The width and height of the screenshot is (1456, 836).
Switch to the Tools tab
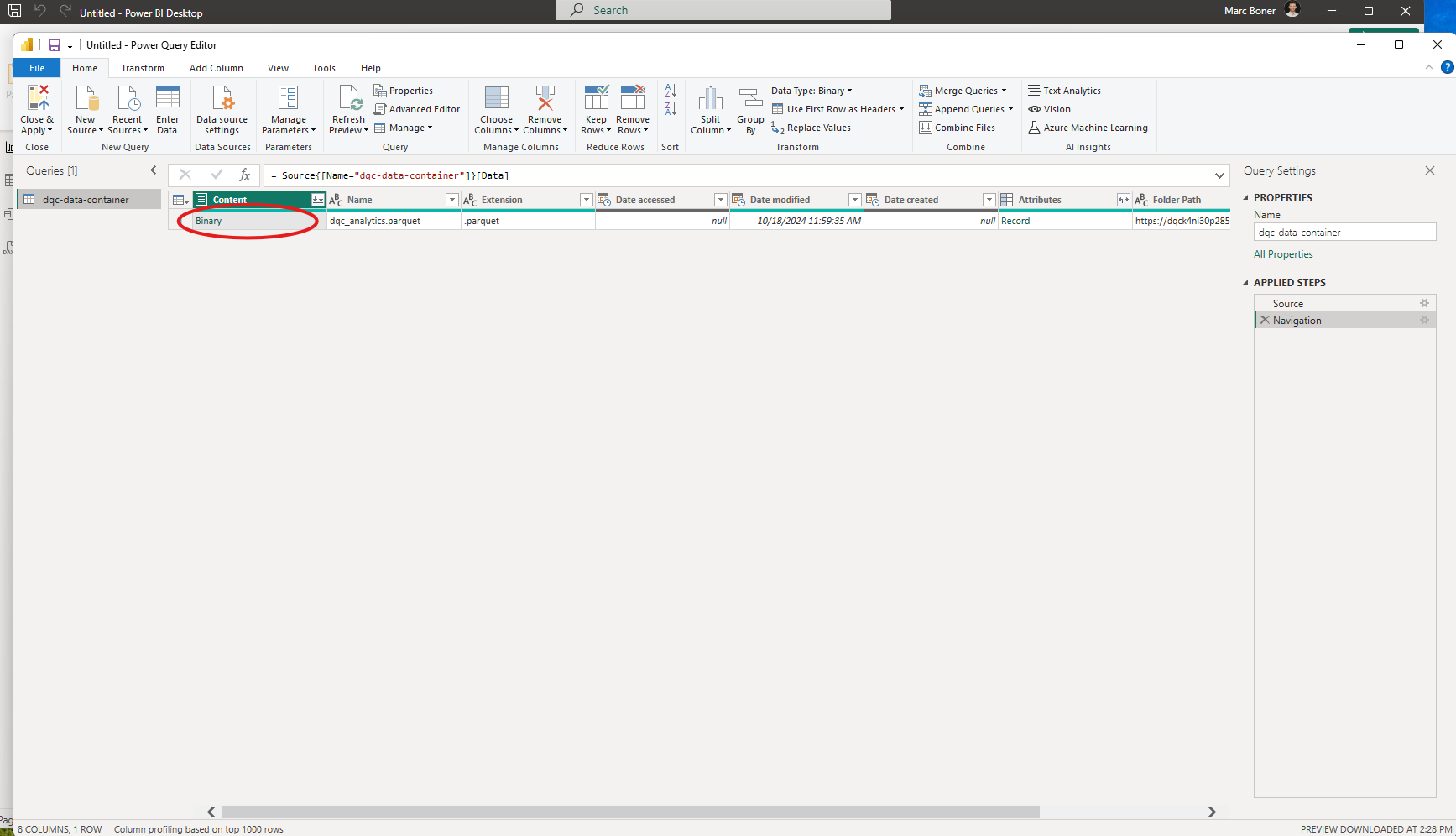(324, 68)
